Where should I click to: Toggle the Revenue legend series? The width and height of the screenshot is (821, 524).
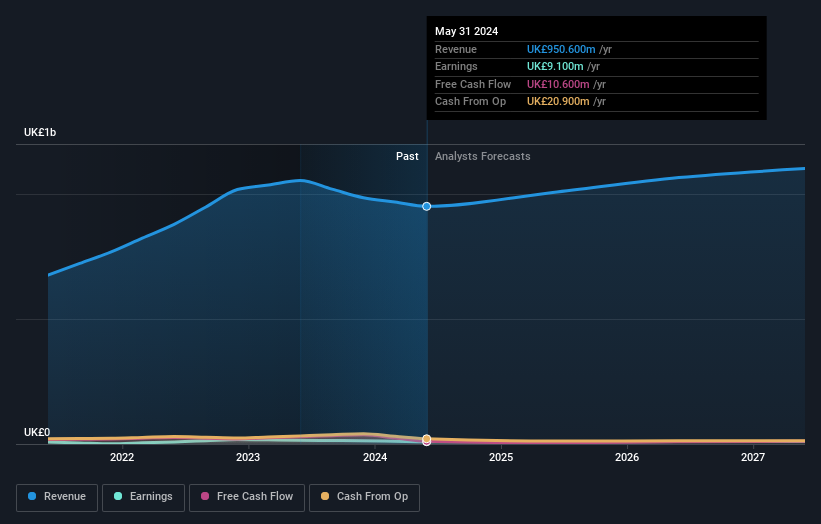[57, 497]
